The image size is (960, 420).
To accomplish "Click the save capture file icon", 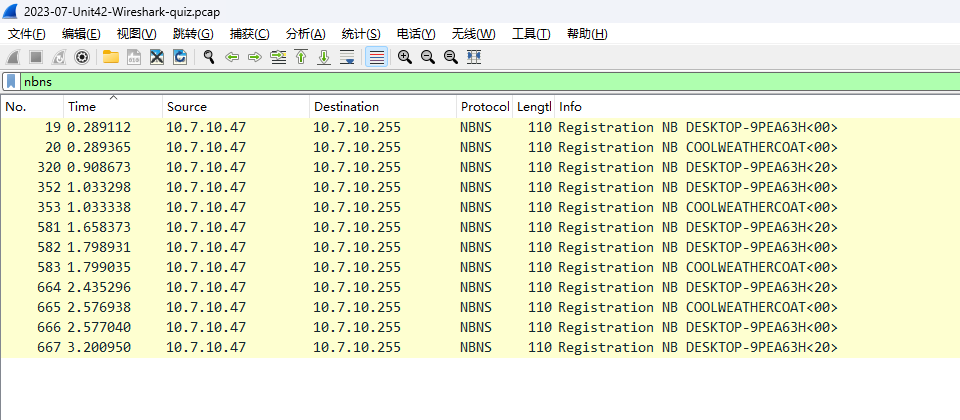I will coord(134,58).
